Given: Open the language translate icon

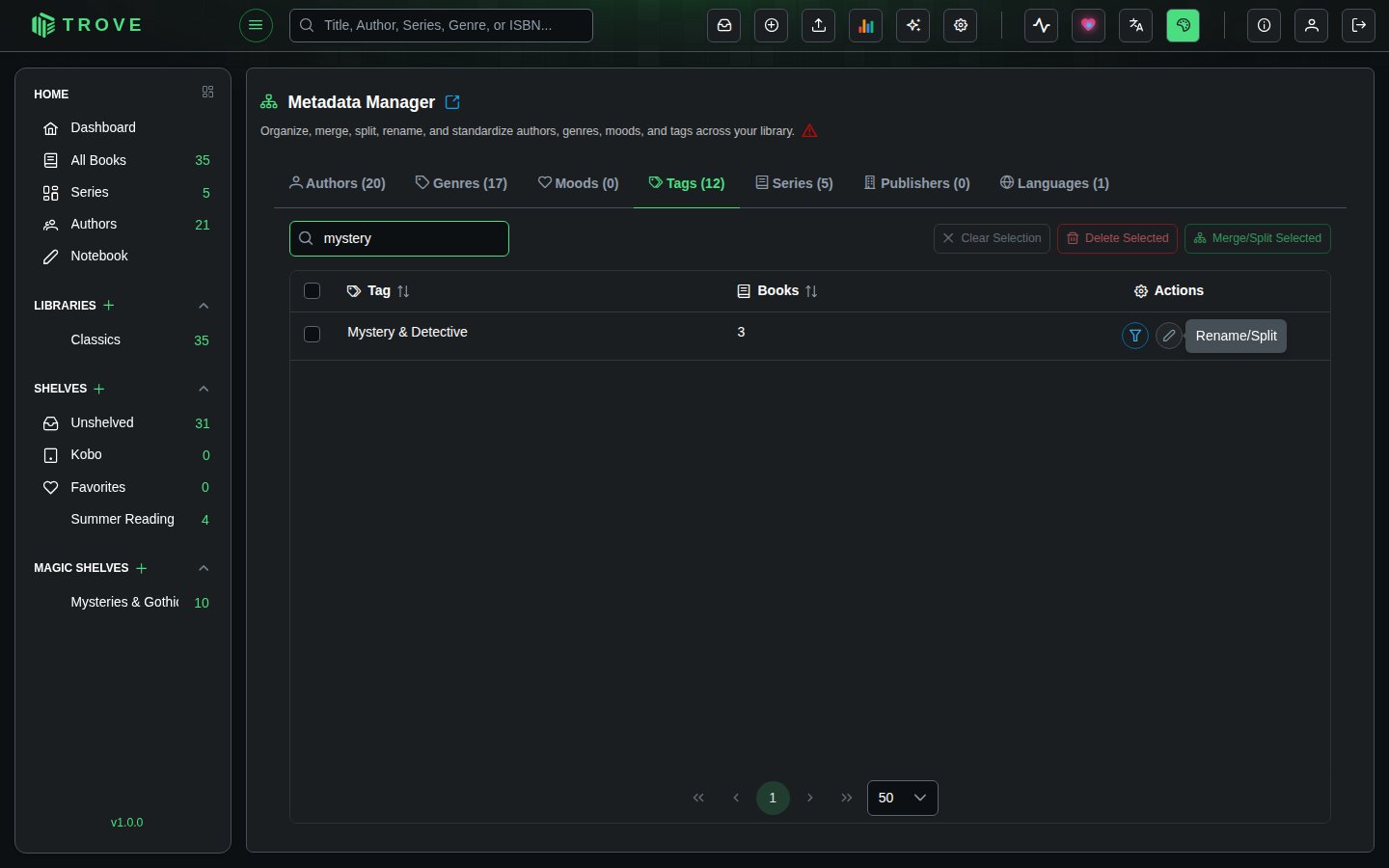Looking at the screenshot, I should point(1136,25).
